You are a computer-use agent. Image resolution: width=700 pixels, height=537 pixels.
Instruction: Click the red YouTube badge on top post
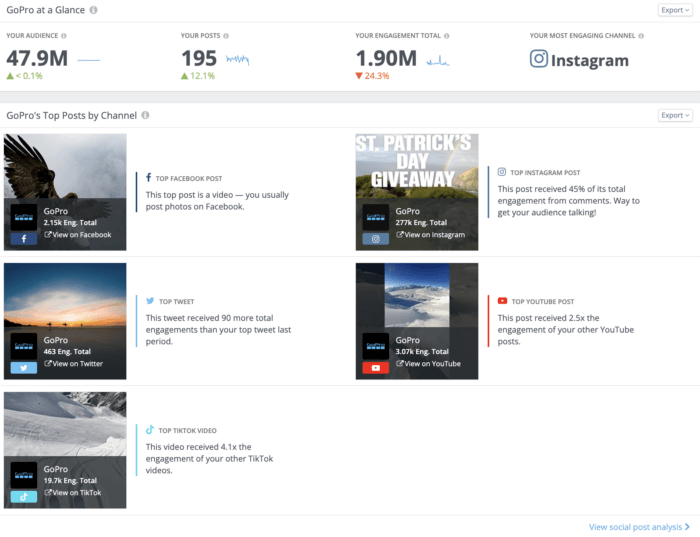tap(374, 367)
